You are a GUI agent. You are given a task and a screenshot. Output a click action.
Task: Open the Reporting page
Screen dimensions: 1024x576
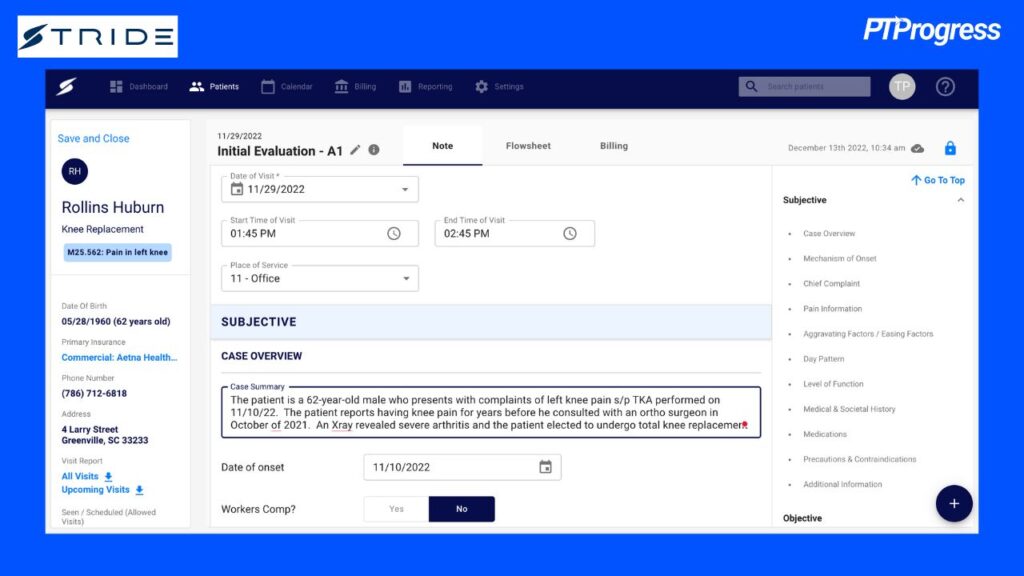click(x=425, y=86)
